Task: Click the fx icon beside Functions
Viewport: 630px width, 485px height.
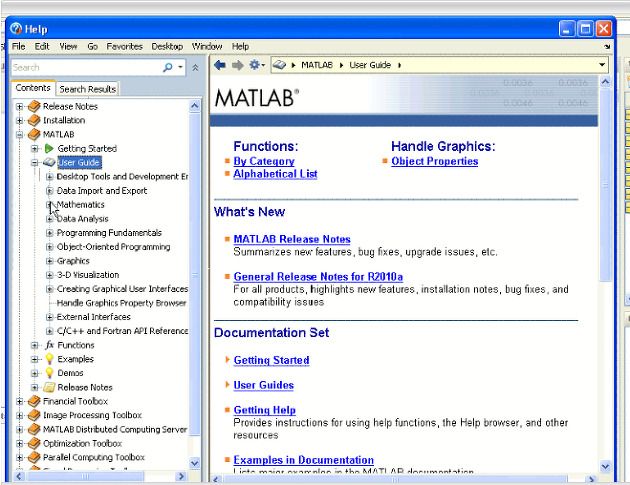Action: coord(49,345)
